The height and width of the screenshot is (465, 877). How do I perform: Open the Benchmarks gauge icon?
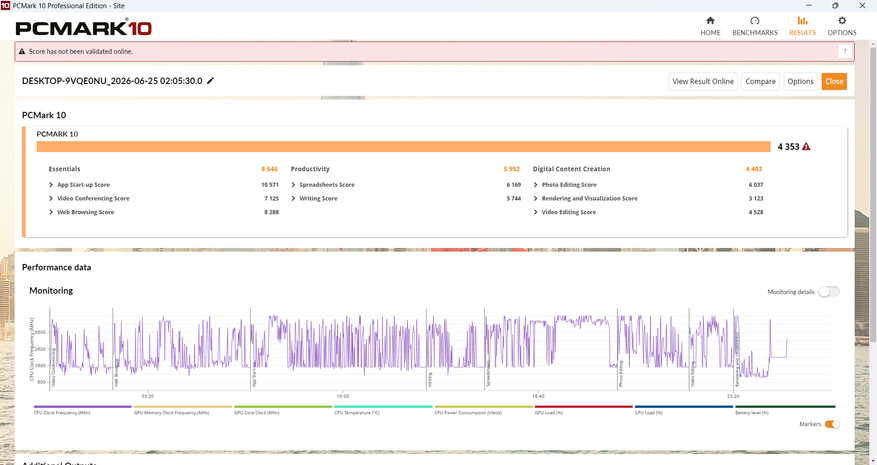point(755,21)
